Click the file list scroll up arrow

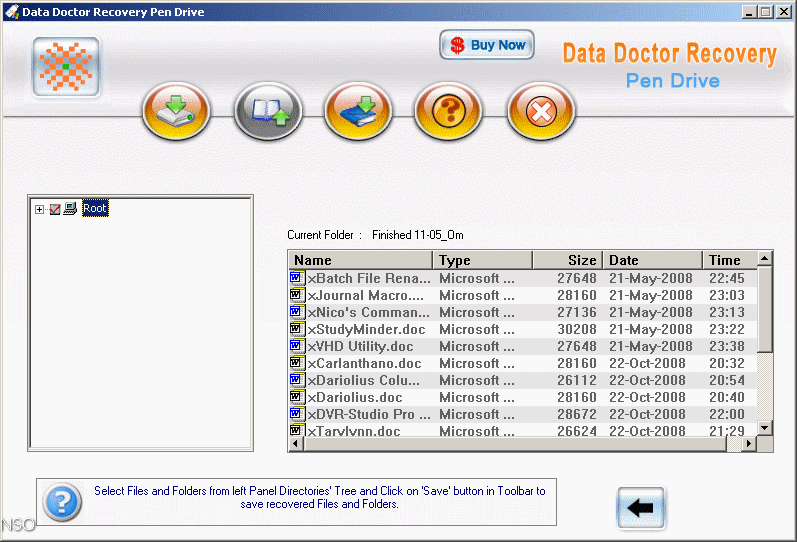pyautogui.click(x=764, y=259)
